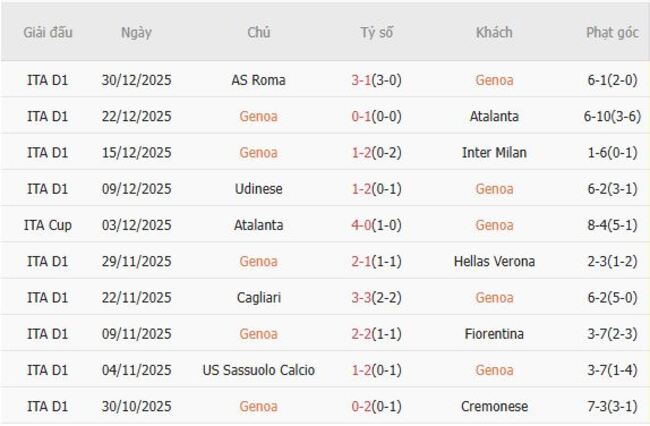This screenshot has height=426, width=650.
Task: Click Cagliari home team name
Action: click(258, 298)
